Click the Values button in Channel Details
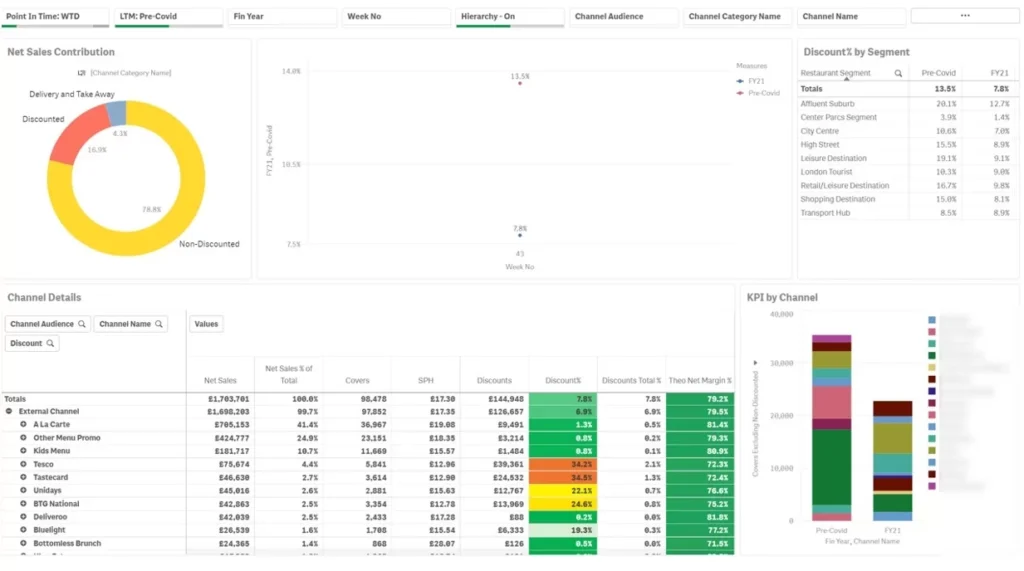 206,324
